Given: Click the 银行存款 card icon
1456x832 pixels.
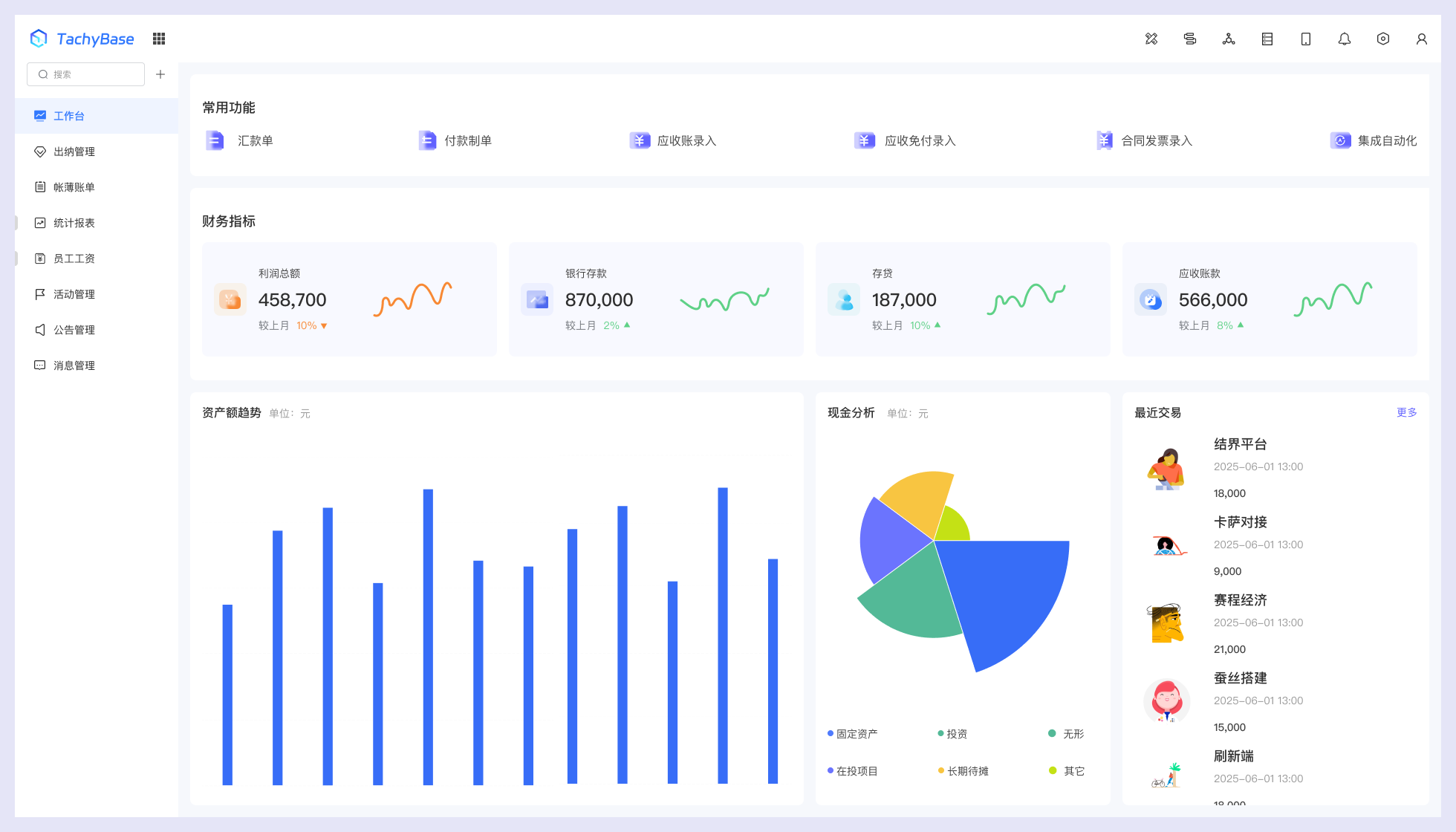Looking at the screenshot, I should [x=537, y=300].
